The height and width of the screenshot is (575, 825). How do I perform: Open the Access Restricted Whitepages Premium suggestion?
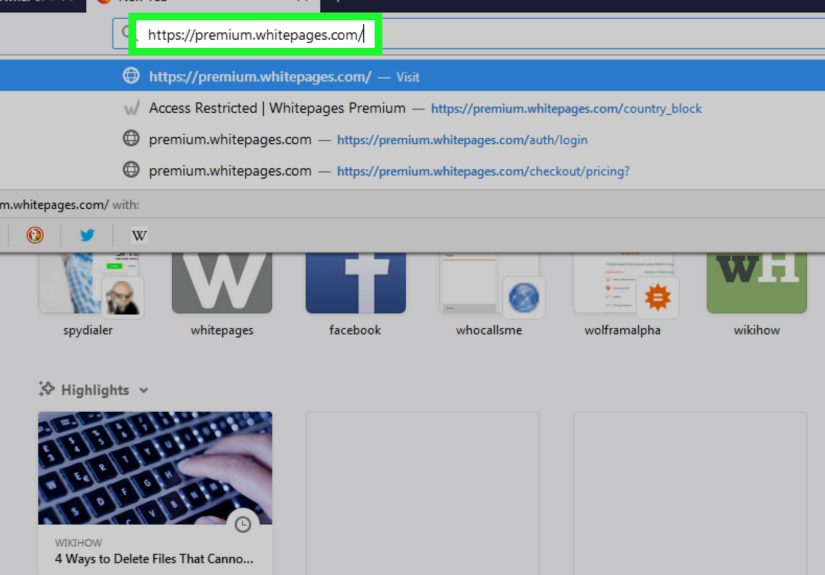pyautogui.click(x=412, y=108)
